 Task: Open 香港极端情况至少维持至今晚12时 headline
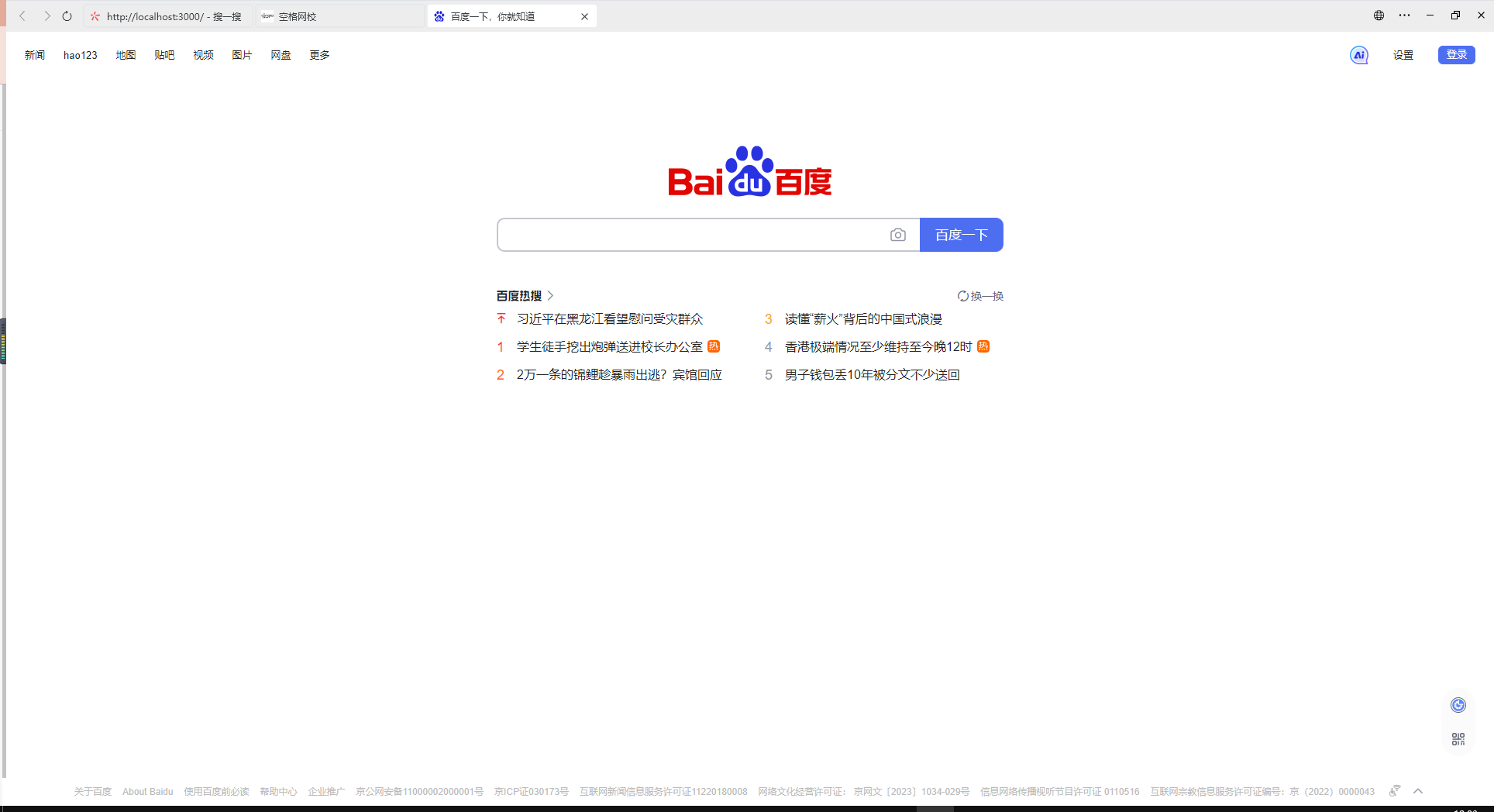point(878,347)
